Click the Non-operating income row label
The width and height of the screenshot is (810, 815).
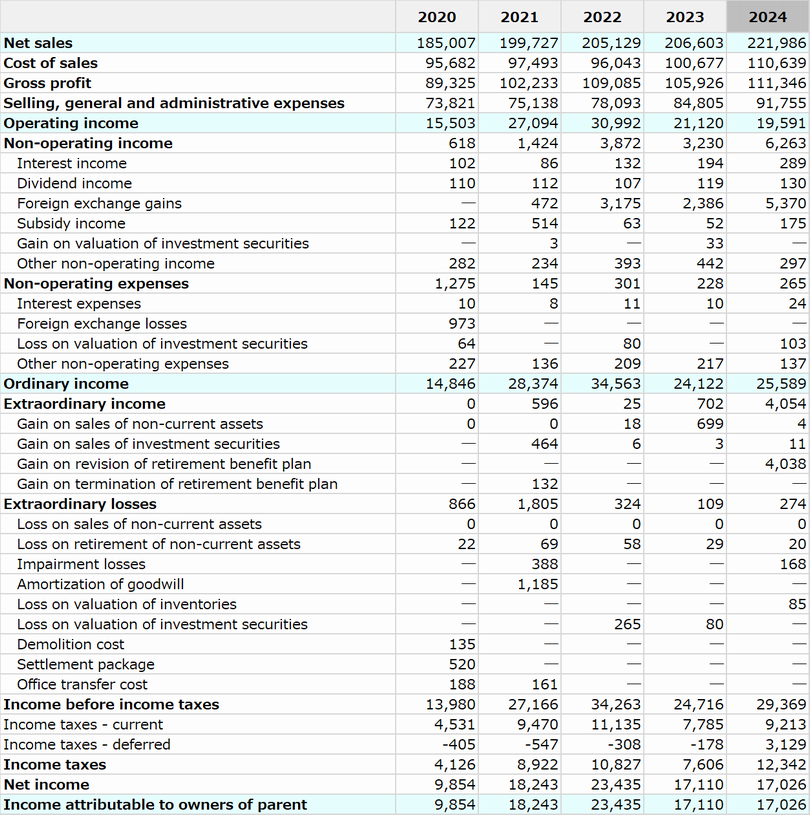coord(88,143)
